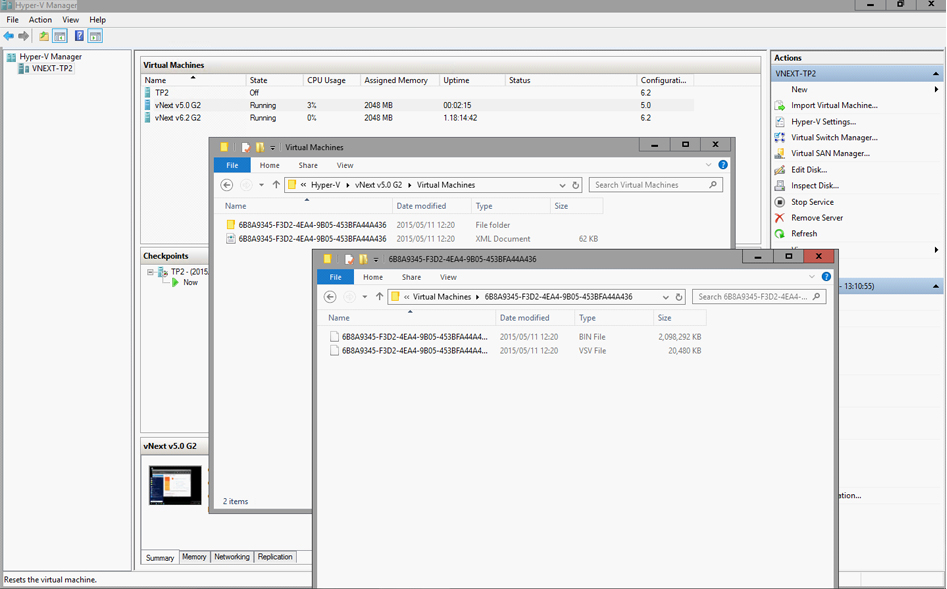
Task: Collapse the VNEXT-TP2 Actions section header
Action: (936, 74)
